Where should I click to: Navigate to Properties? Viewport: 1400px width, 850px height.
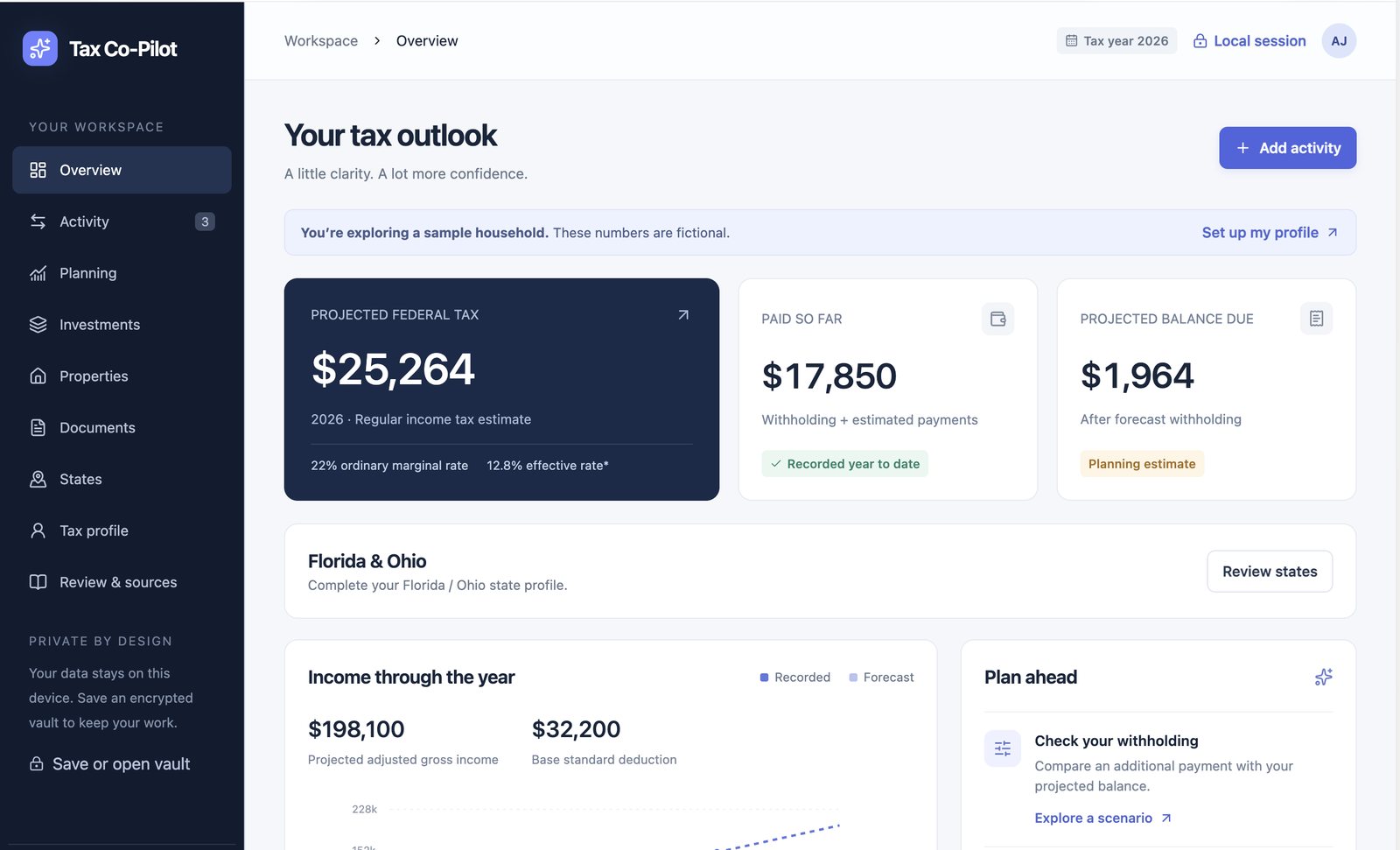click(122, 376)
